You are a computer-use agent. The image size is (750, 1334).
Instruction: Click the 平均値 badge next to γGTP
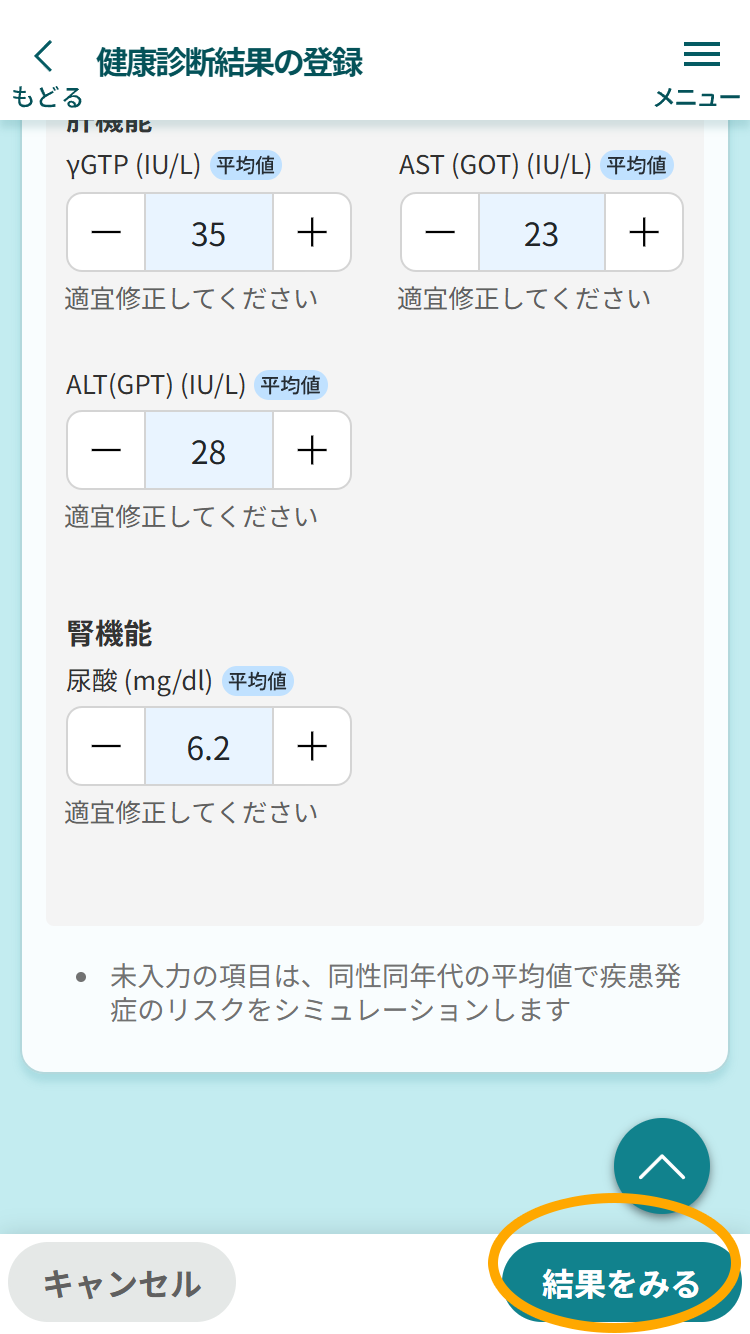click(x=246, y=165)
